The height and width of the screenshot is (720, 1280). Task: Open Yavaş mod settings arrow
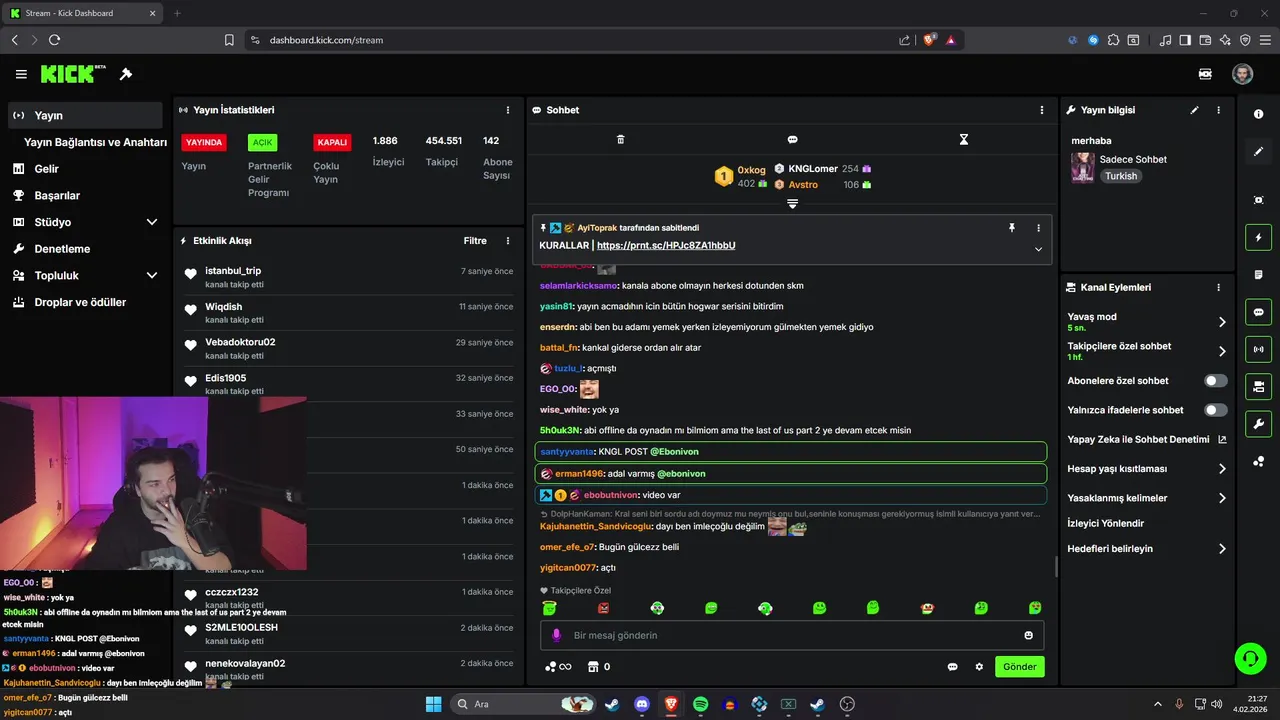click(1222, 322)
